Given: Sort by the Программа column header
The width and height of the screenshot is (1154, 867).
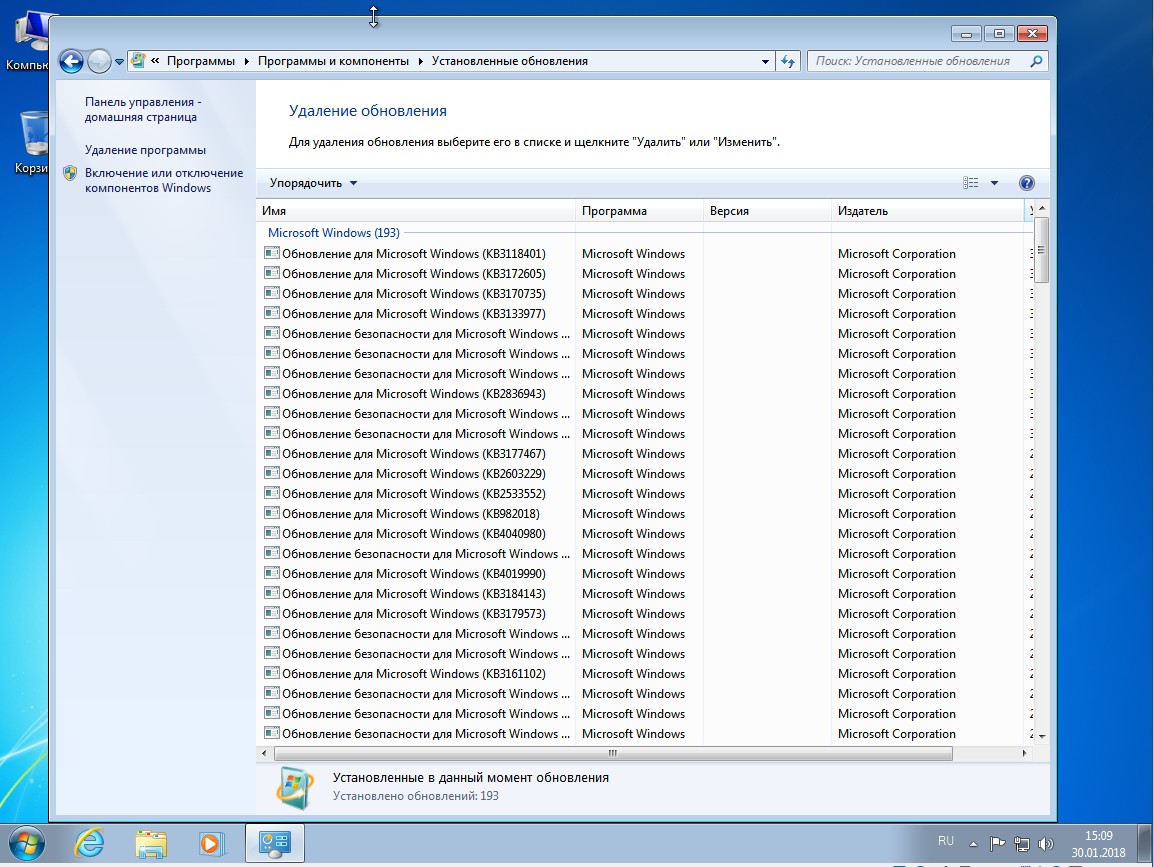Looking at the screenshot, I should pos(640,210).
